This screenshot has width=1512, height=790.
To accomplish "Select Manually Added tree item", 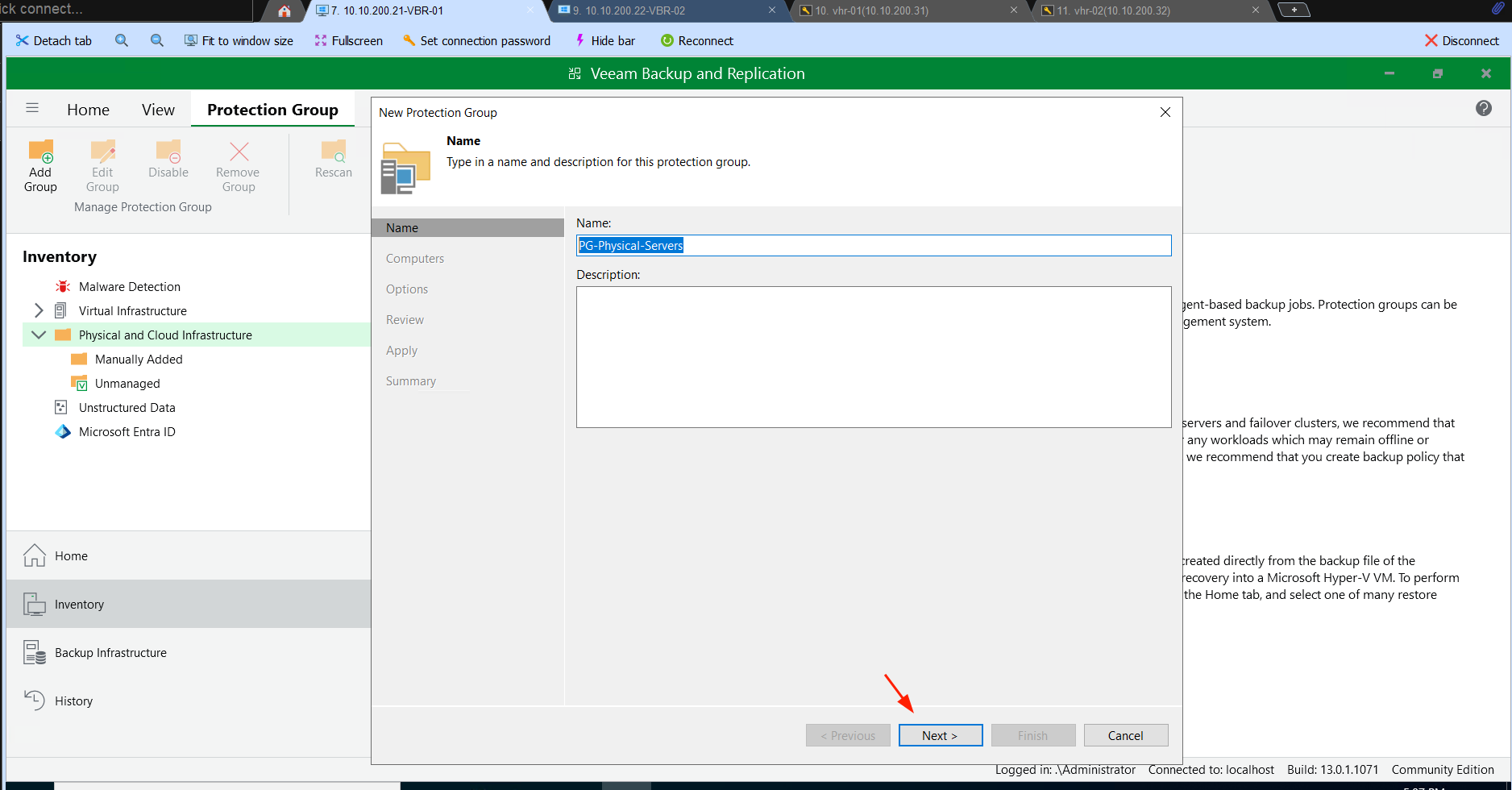I will (x=139, y=360).
